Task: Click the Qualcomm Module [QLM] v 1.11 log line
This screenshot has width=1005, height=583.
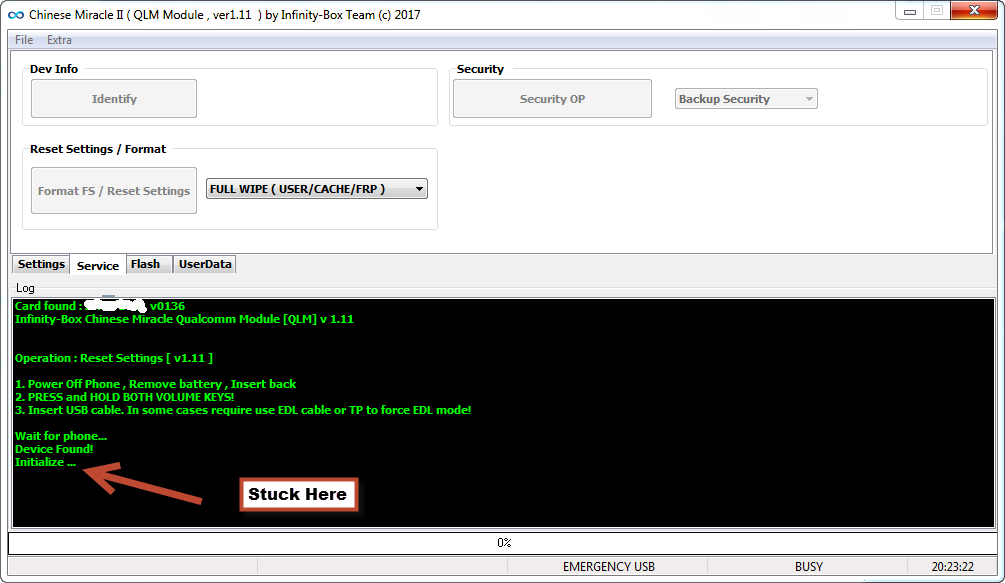Action: (x=184, y=319)
